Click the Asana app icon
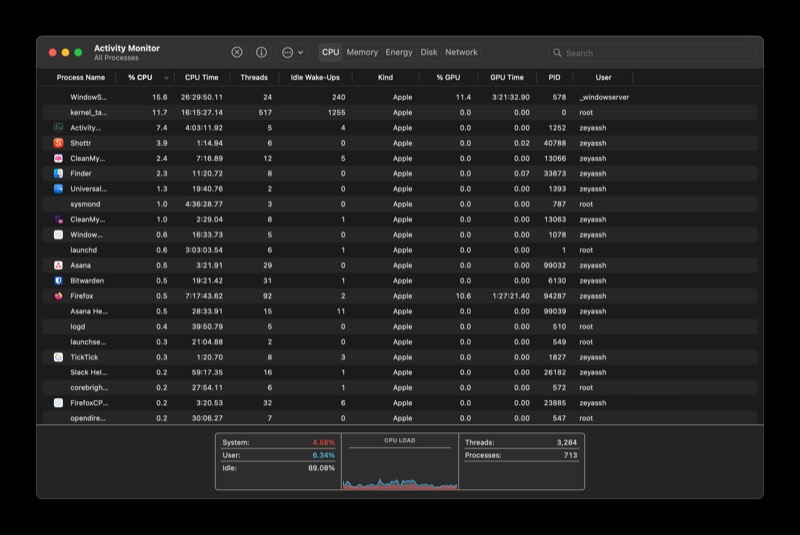Screen dimensions: 800x535 pos(59,265)
